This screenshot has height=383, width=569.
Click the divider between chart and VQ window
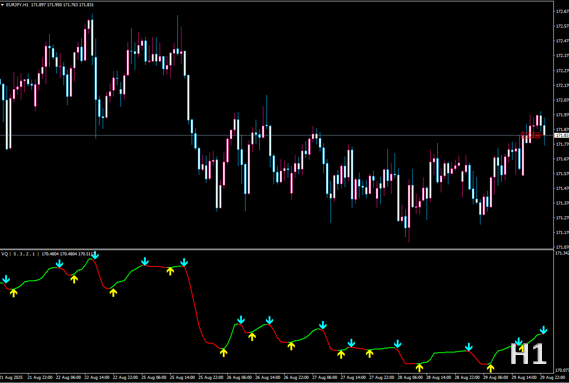277,249
